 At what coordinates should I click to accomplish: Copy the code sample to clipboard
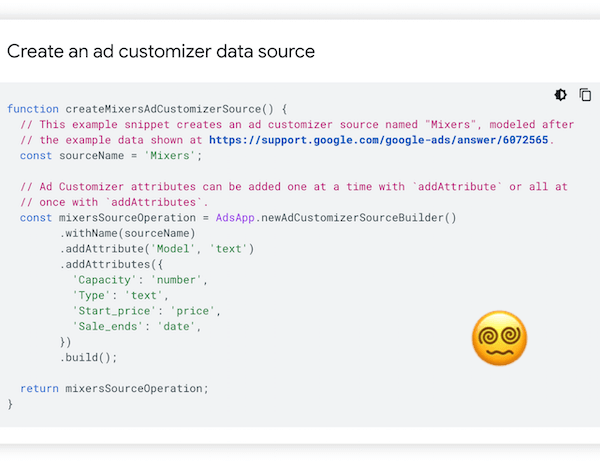(x=585, y=95)
